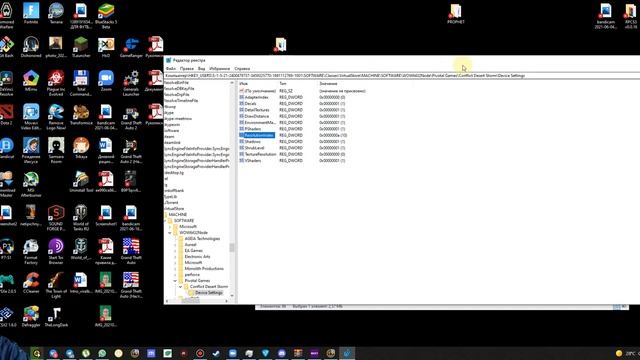Click the registry path address bar

[402, 76]
